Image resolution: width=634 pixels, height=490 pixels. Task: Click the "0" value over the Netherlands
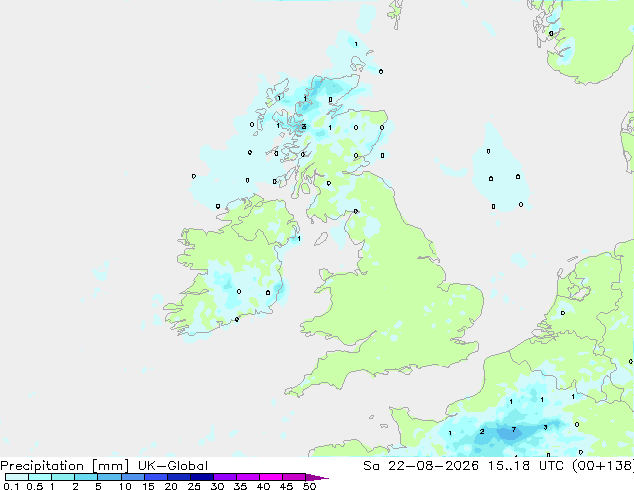[563, 313]
